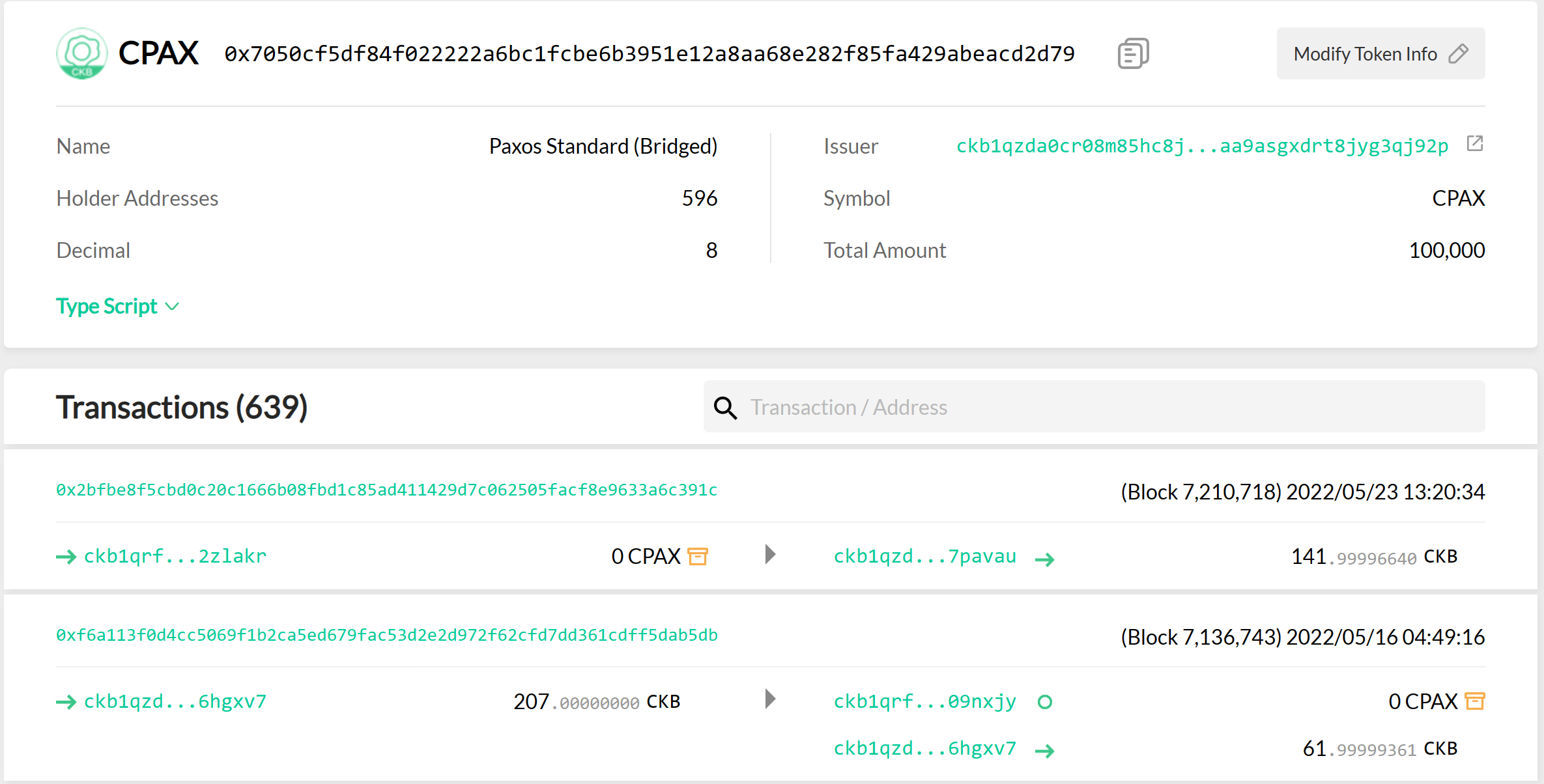
Task: Click the triangle separator in block 7,136,743 transaction
Action: click(771, 699)
